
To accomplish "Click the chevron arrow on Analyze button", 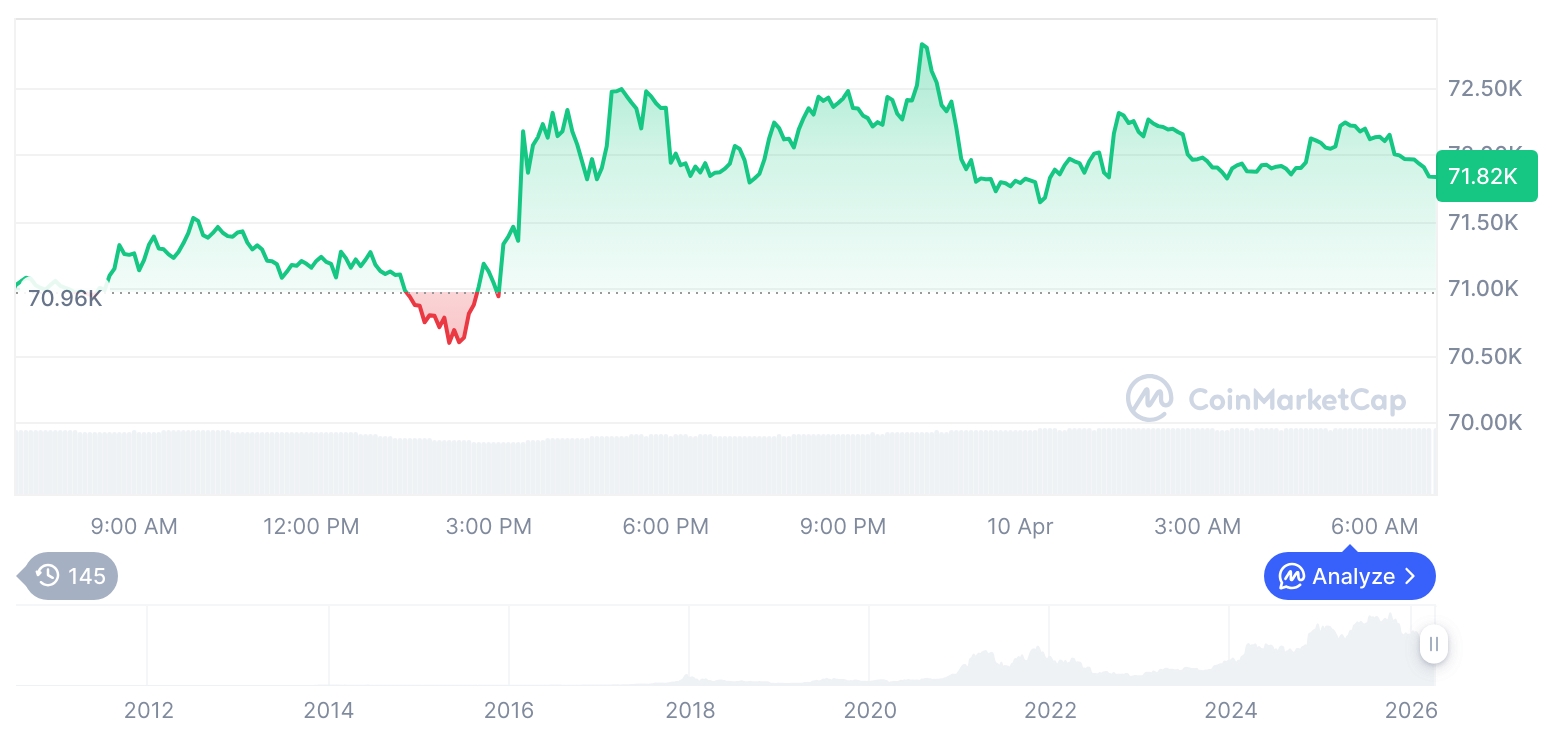I will (x=1411, y=577).
